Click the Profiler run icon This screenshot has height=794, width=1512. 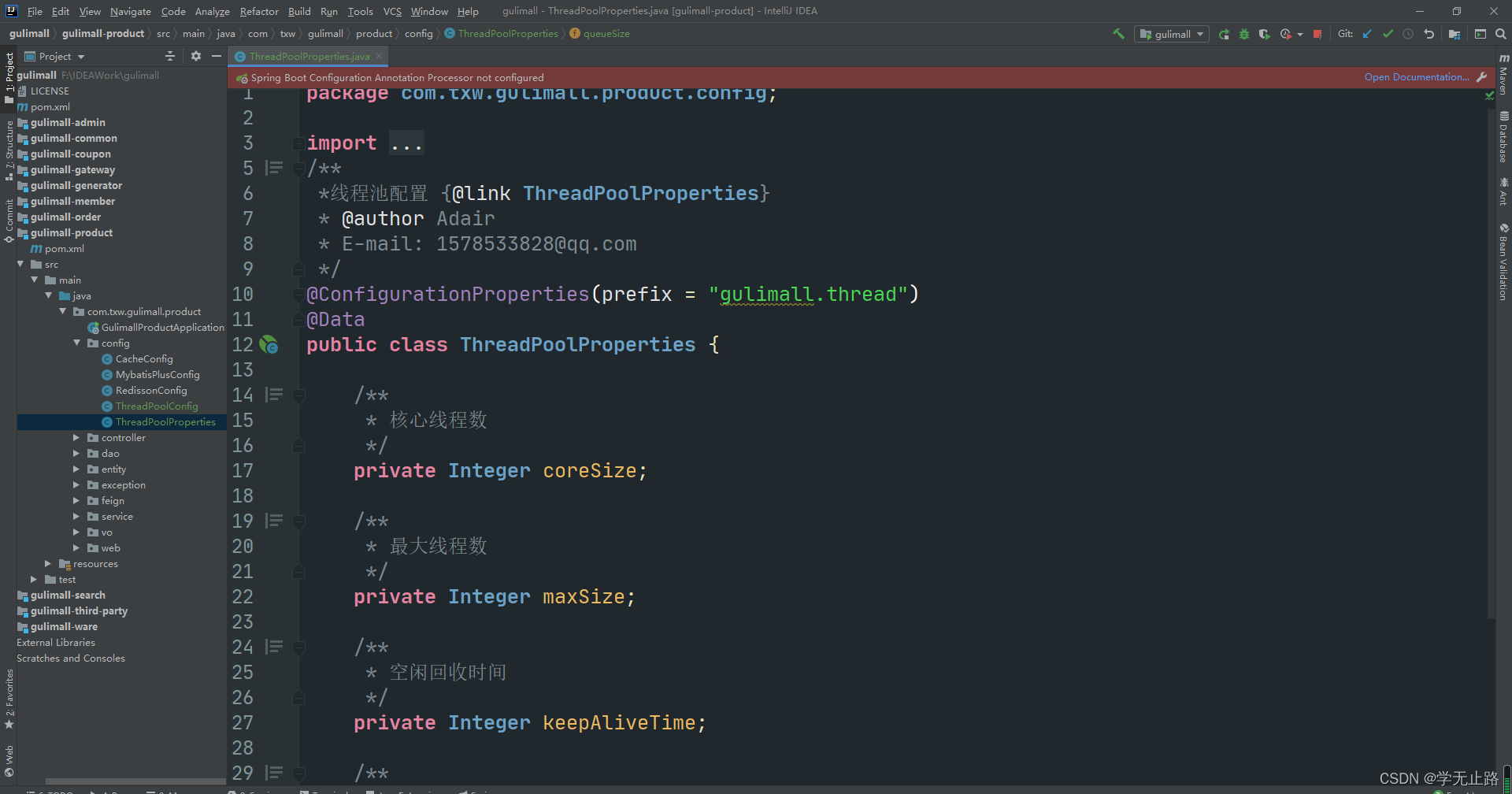click(1285, 34)
